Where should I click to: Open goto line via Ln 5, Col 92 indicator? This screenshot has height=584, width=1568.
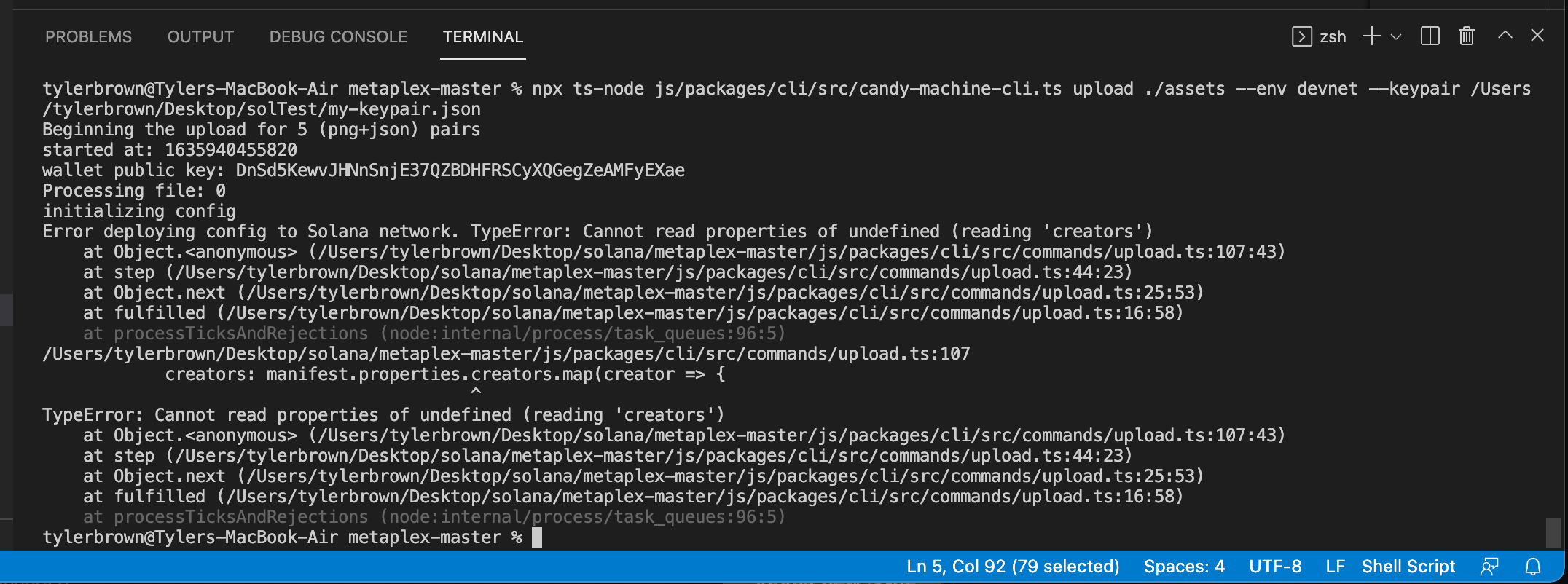[x=1013, y=566]
